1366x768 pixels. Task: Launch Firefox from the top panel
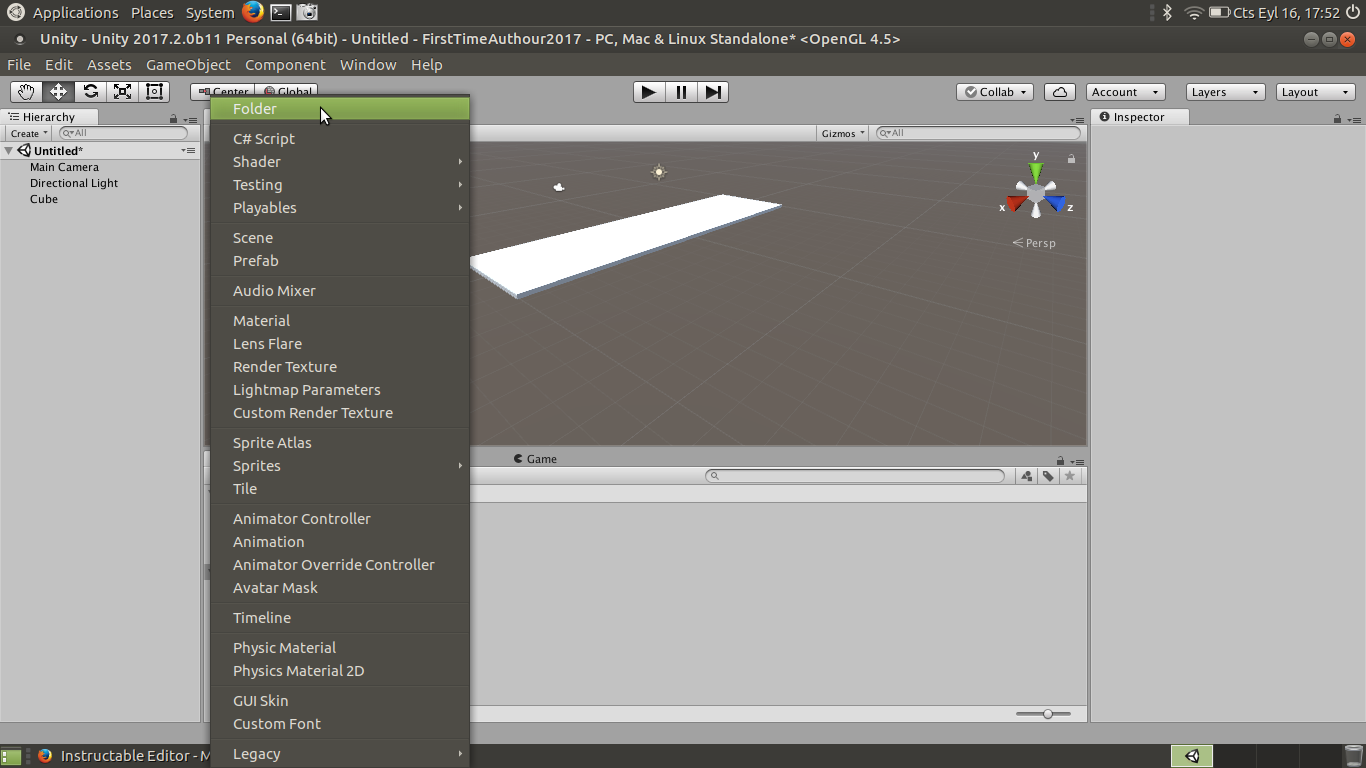click(x=252, y=12)
